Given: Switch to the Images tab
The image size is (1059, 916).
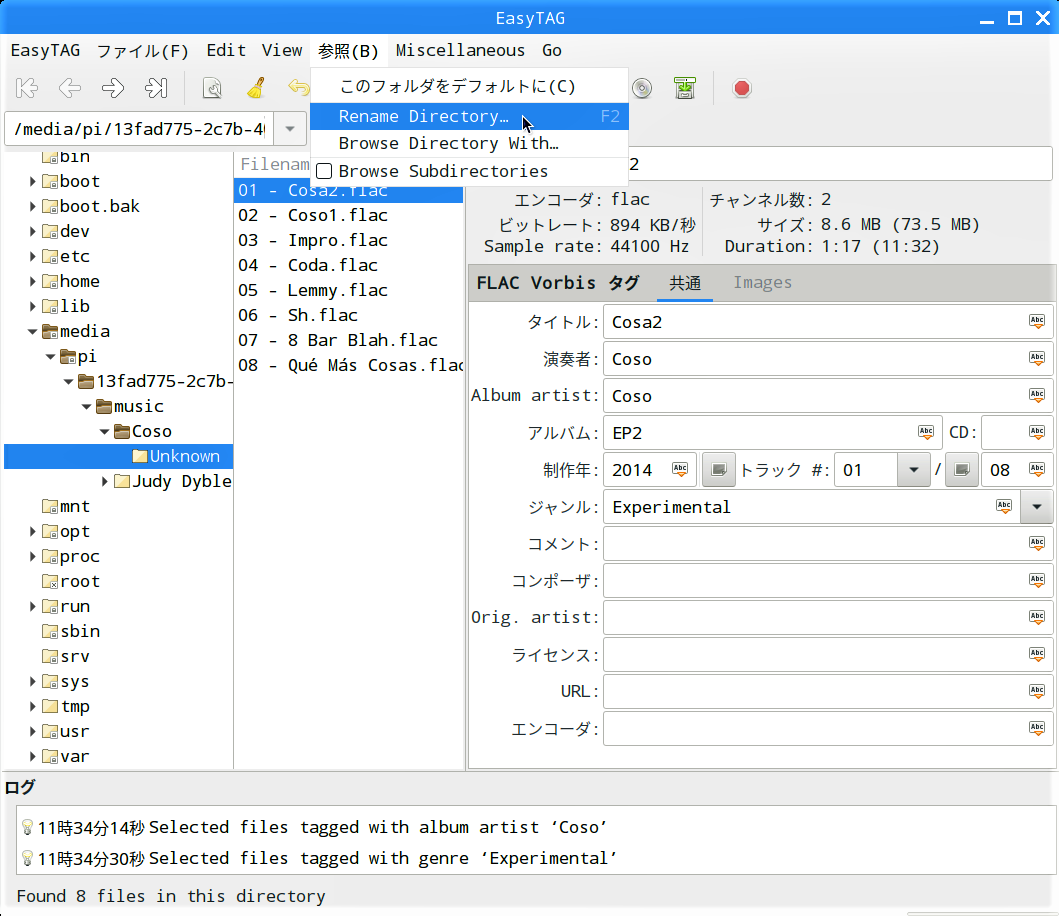Looking at the screenshot, I should coord(762,283).
